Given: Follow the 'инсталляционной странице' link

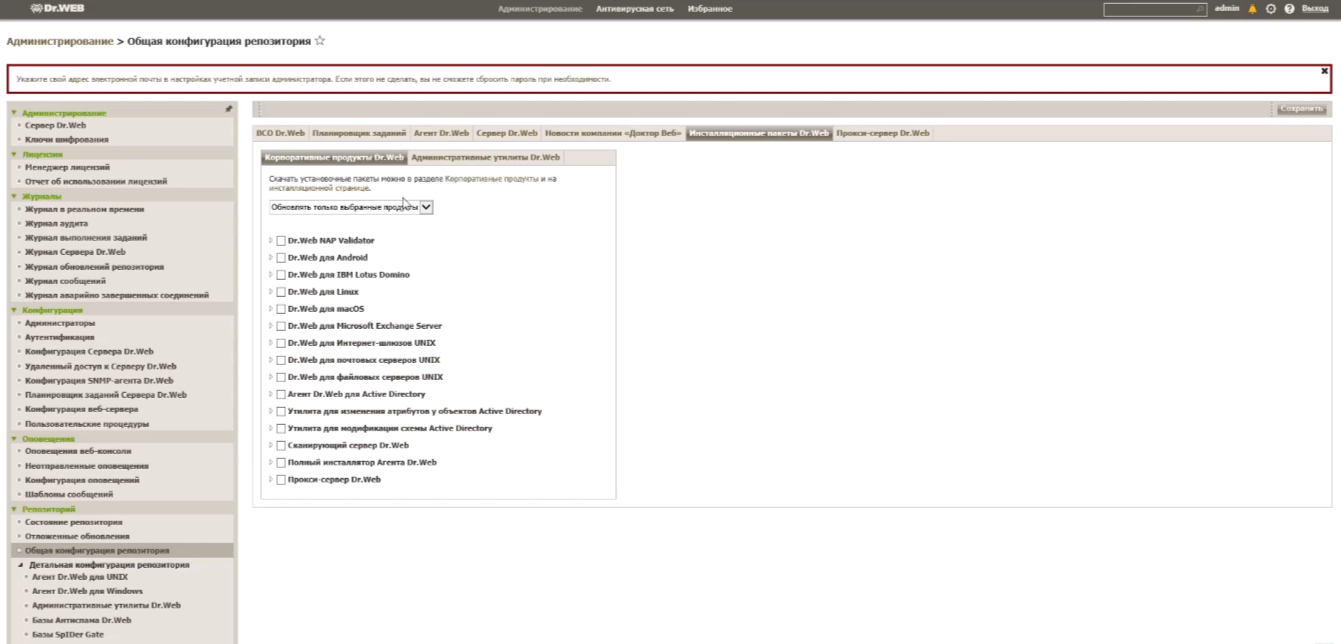Looking at the screenshot, I should point(319,188).
